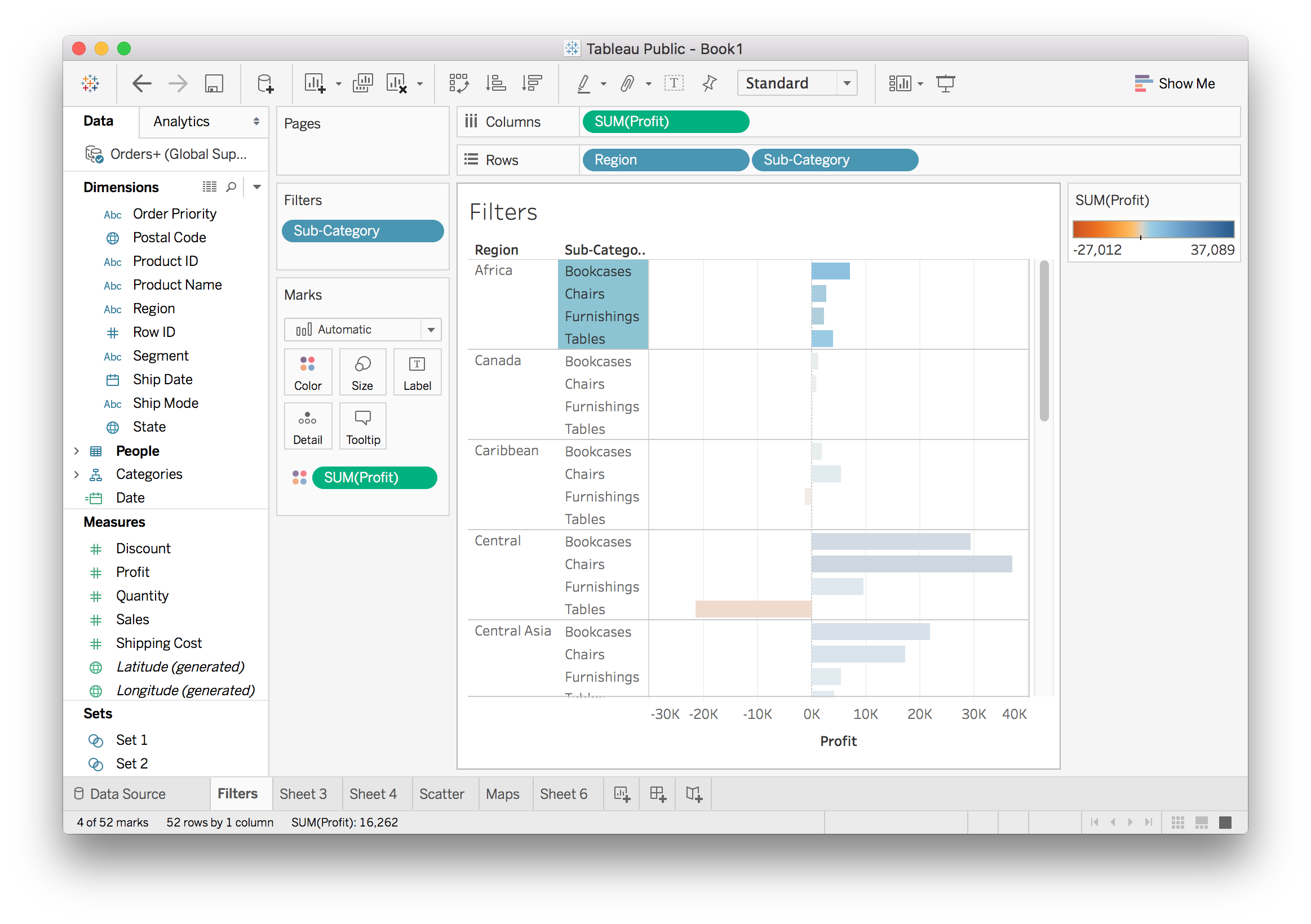Click the Swap Rows and Columns icon
Image resolution: width=1311 pixels, height=924 pixels.
tap(458, 83)
